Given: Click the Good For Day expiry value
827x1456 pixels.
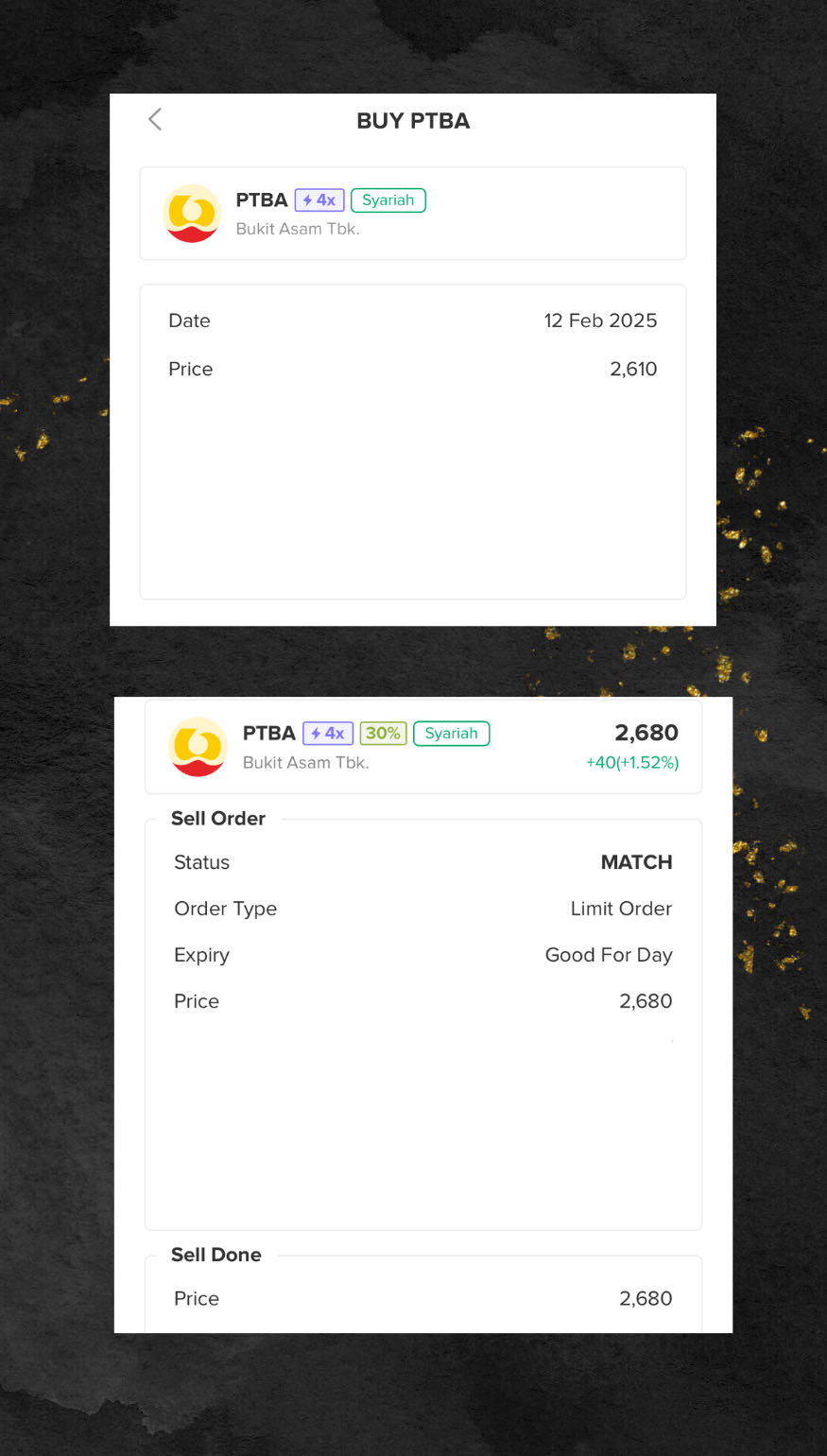Looking at the screenshot, I should point(609,955).
